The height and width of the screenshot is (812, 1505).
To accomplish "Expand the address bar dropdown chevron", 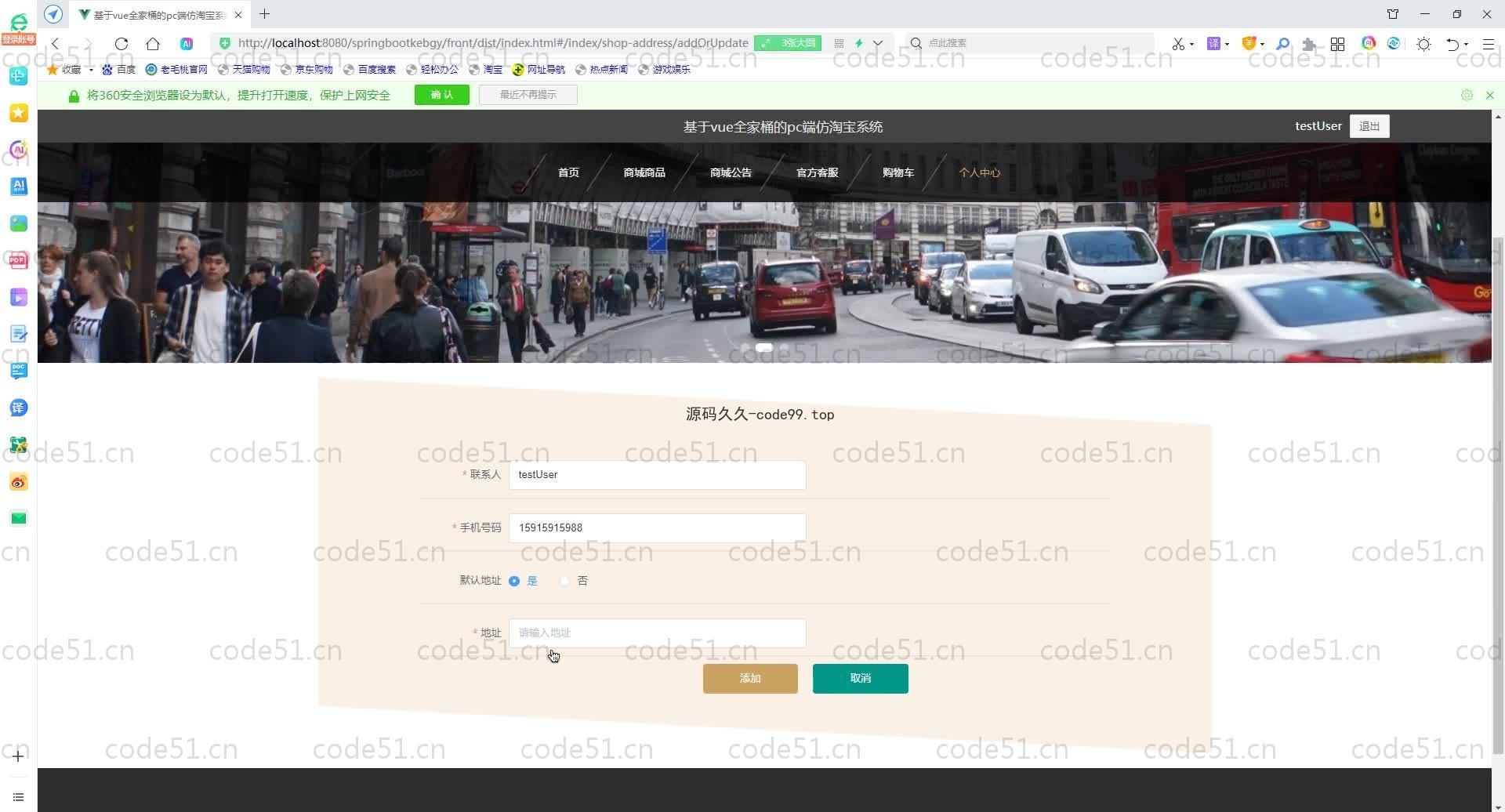I will (878, 44).
